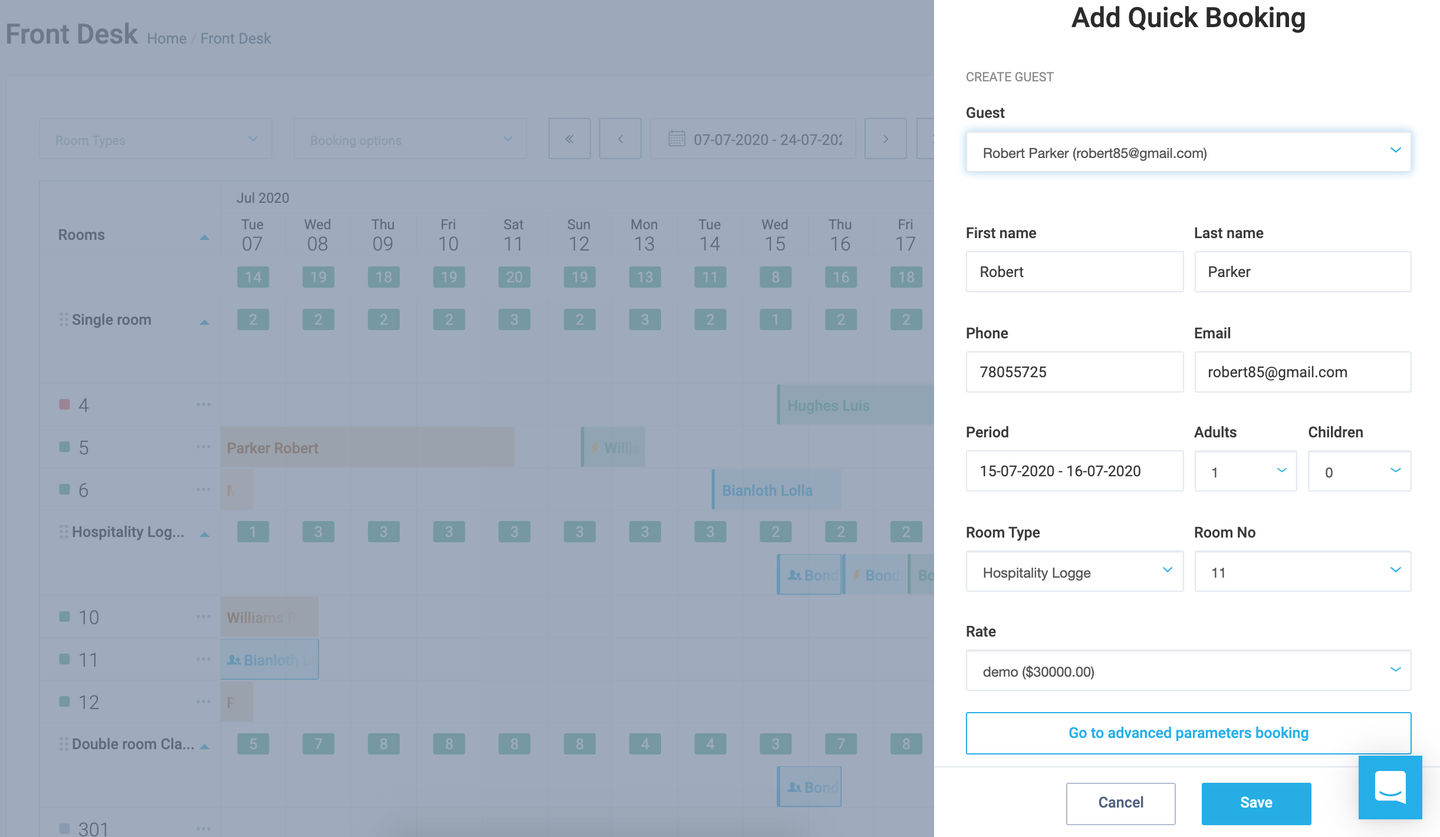Open Parker Robert booking in room 5
The width and height of the screenshot is (1440, 837).
[367, 447]
